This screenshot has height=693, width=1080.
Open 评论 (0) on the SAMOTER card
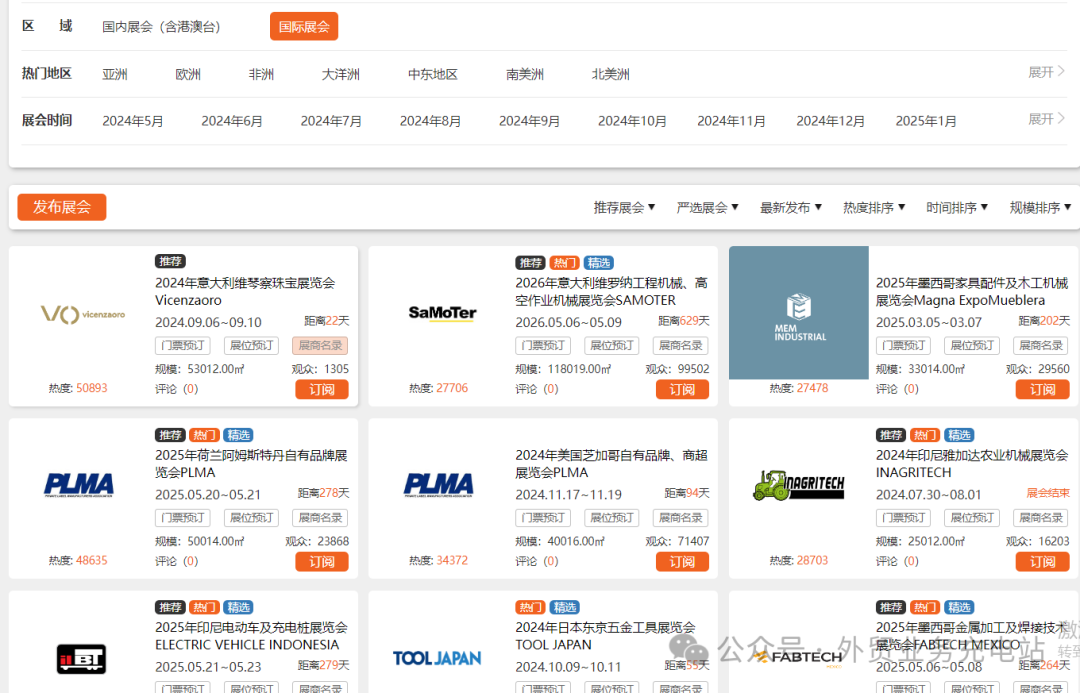[x=537, y=389]
